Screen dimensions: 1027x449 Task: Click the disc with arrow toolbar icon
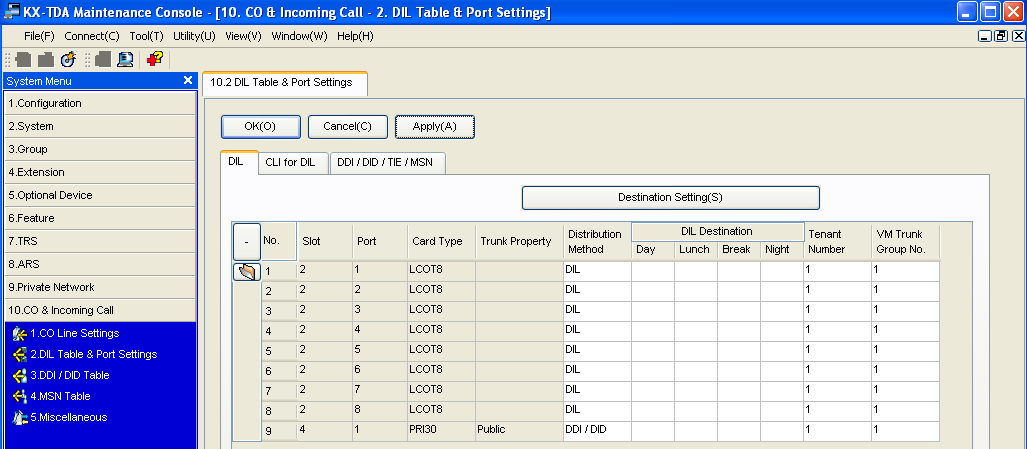coord(68,60)
